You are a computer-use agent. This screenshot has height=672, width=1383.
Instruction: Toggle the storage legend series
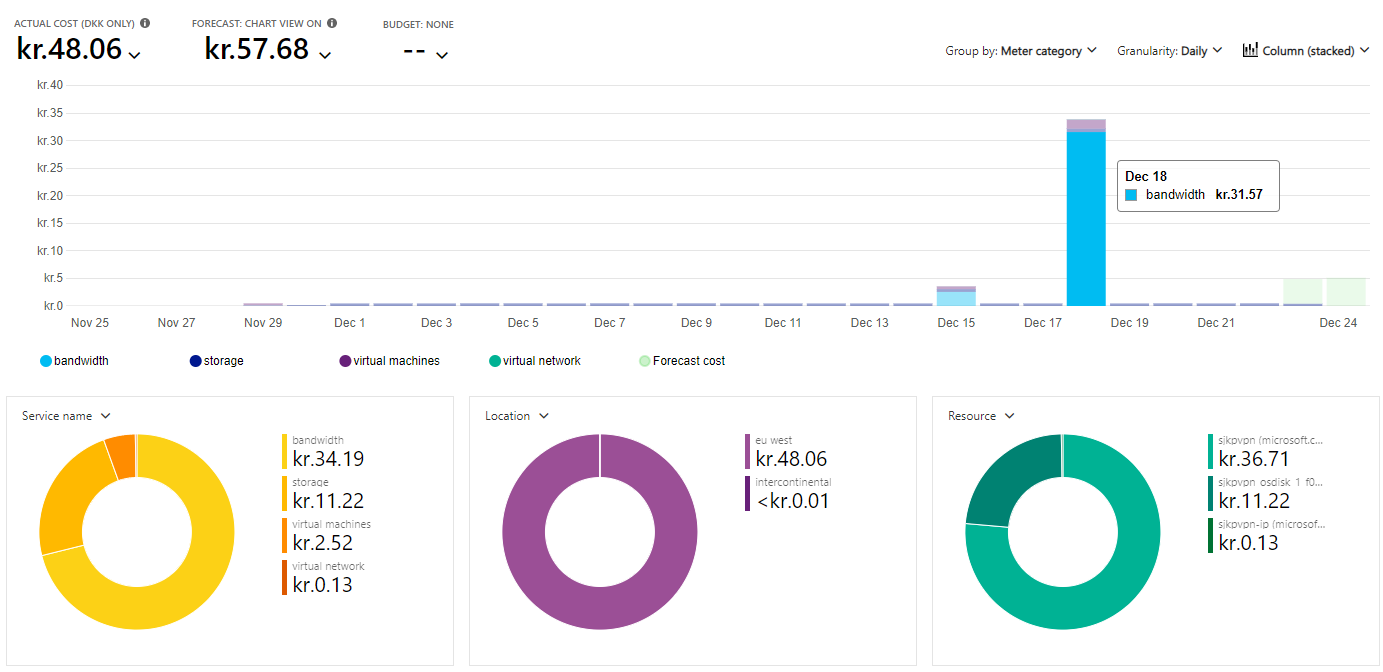(216, 361)
